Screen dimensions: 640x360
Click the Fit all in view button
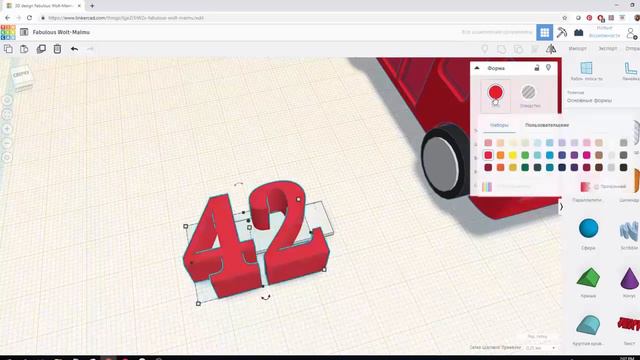pos(7,115)
